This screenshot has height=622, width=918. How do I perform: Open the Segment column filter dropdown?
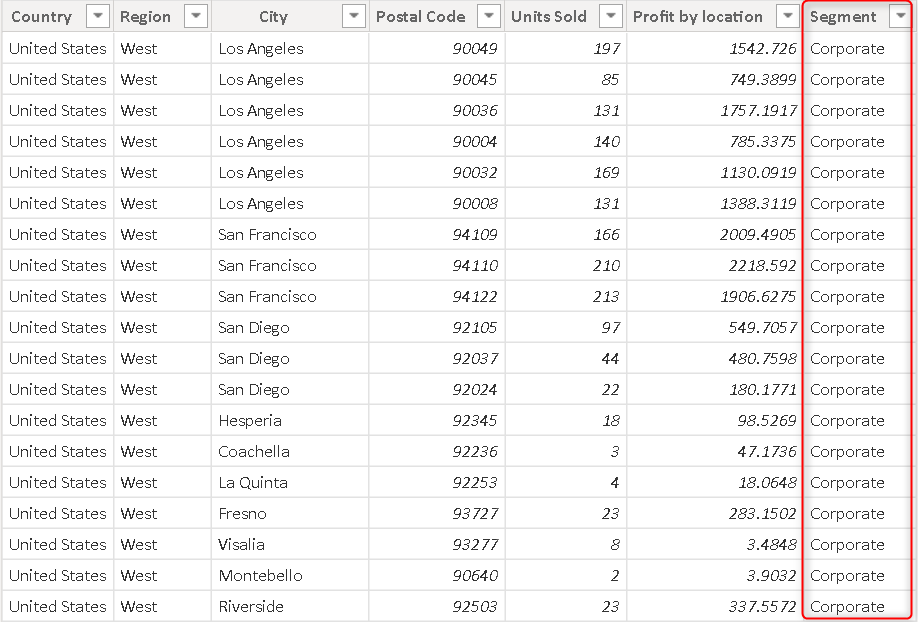click(x=900, y=16)
